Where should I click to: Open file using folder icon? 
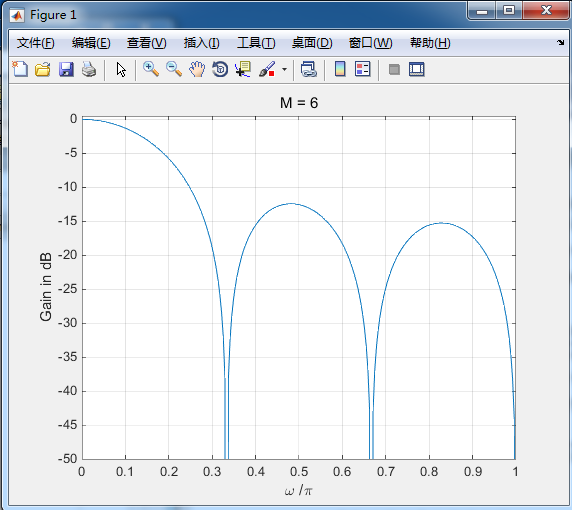coord(43,69)
